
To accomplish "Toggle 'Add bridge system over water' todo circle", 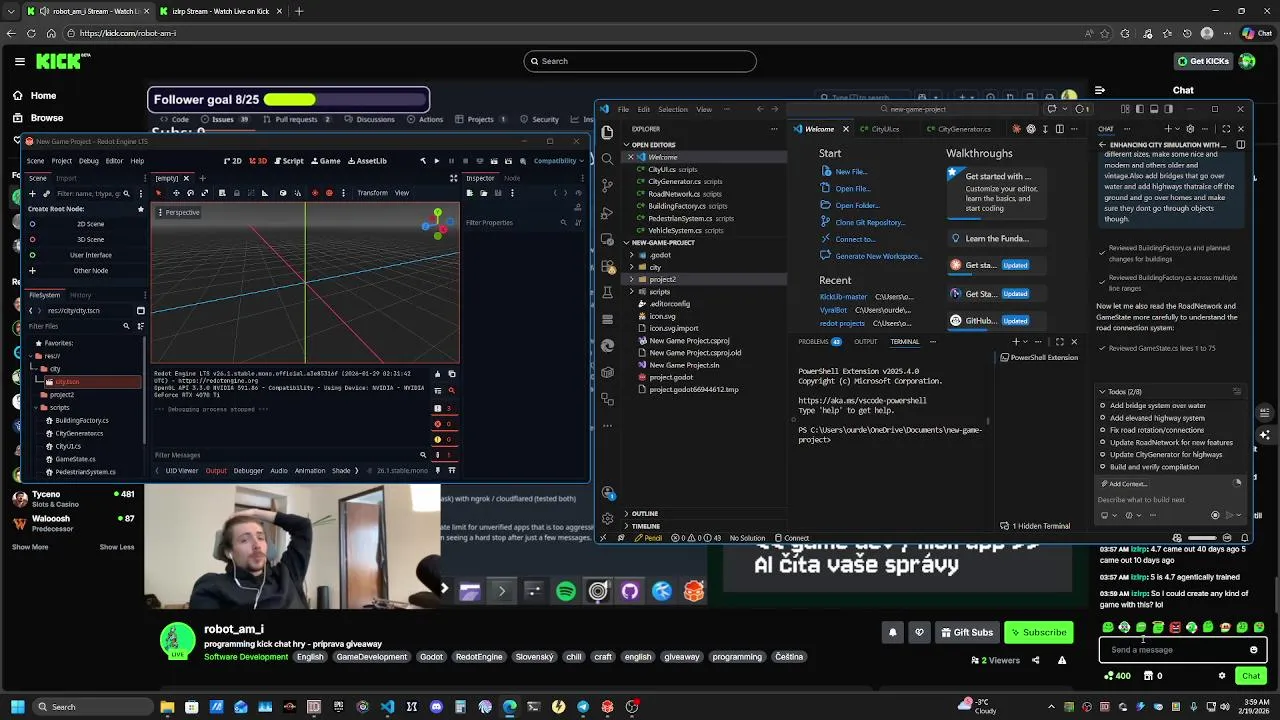I will point(1103,406).
